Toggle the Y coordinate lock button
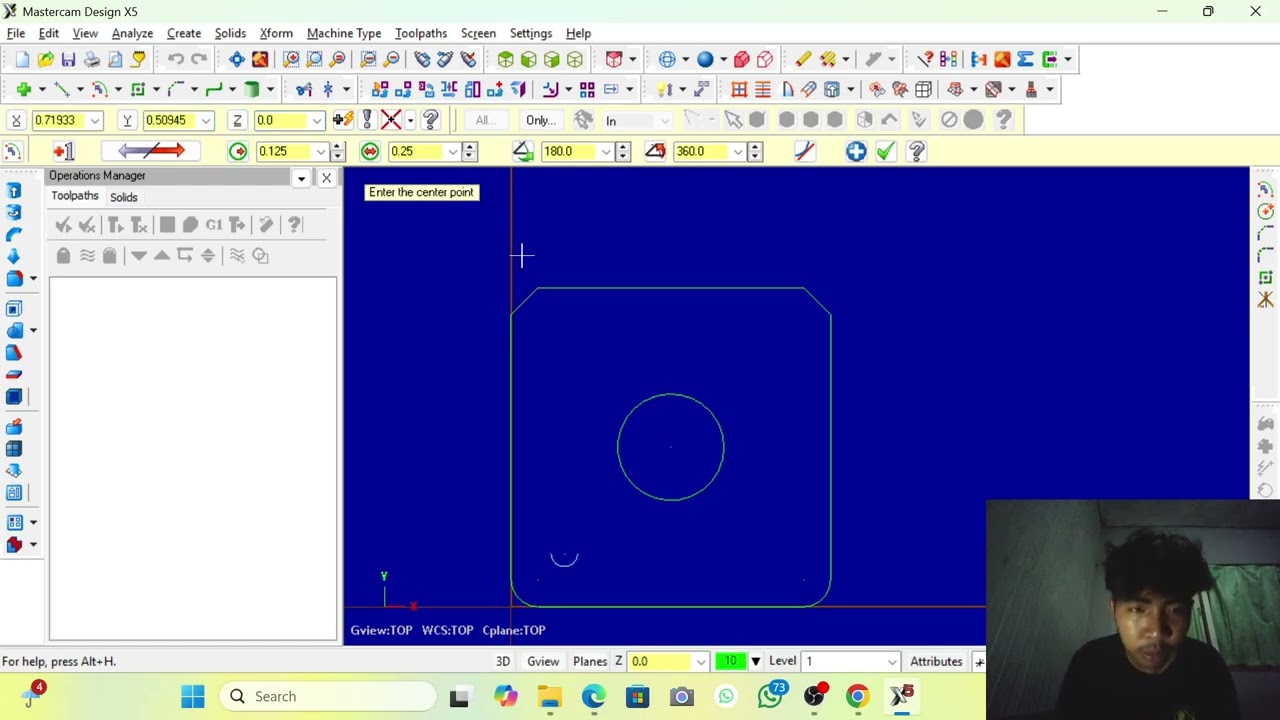Viewport: 1280px width, 720px height. pos(127,120)
